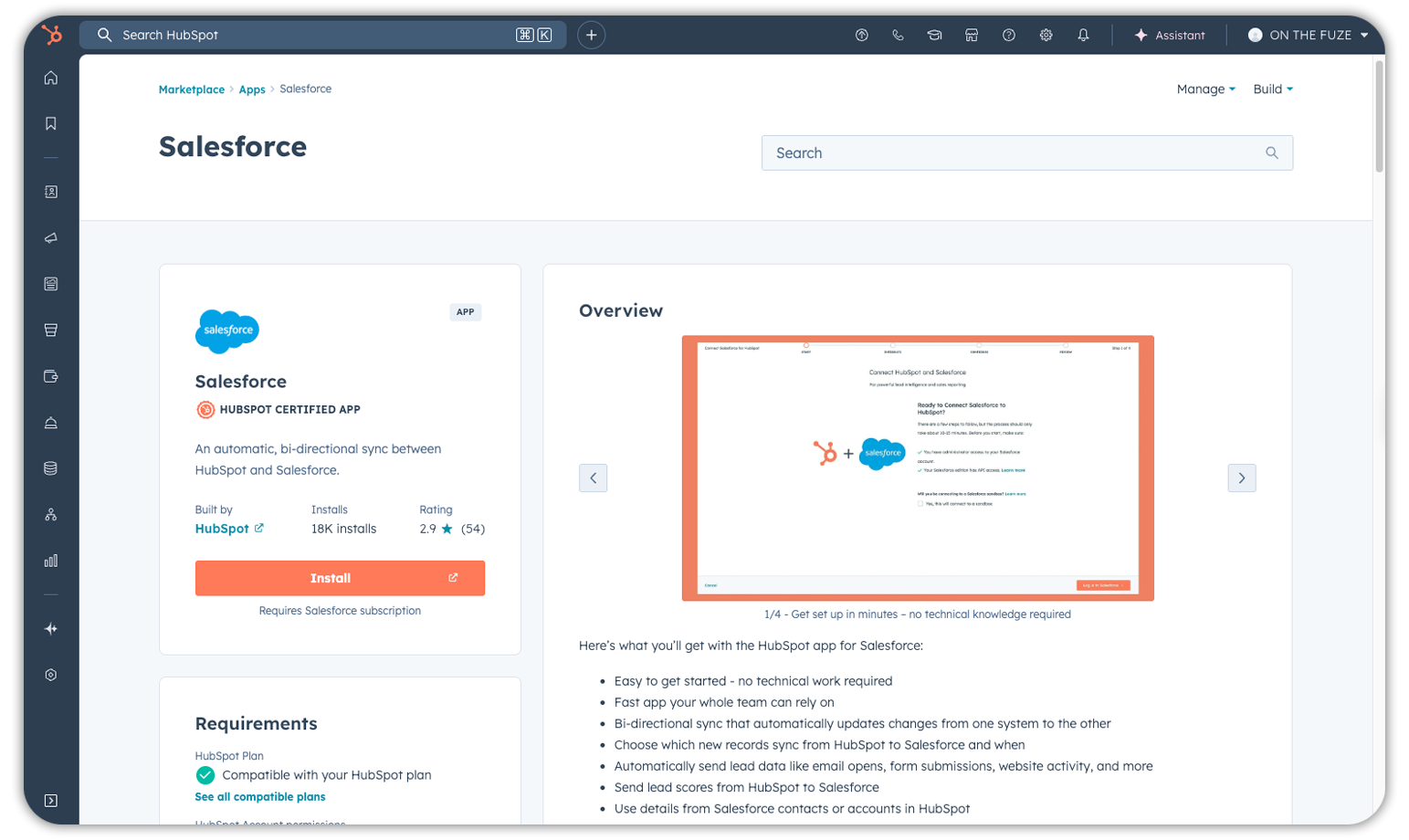Open the ON THE FUZE account menu
This screenshot has width=1409, height=840.
(x=1308, y=35)
